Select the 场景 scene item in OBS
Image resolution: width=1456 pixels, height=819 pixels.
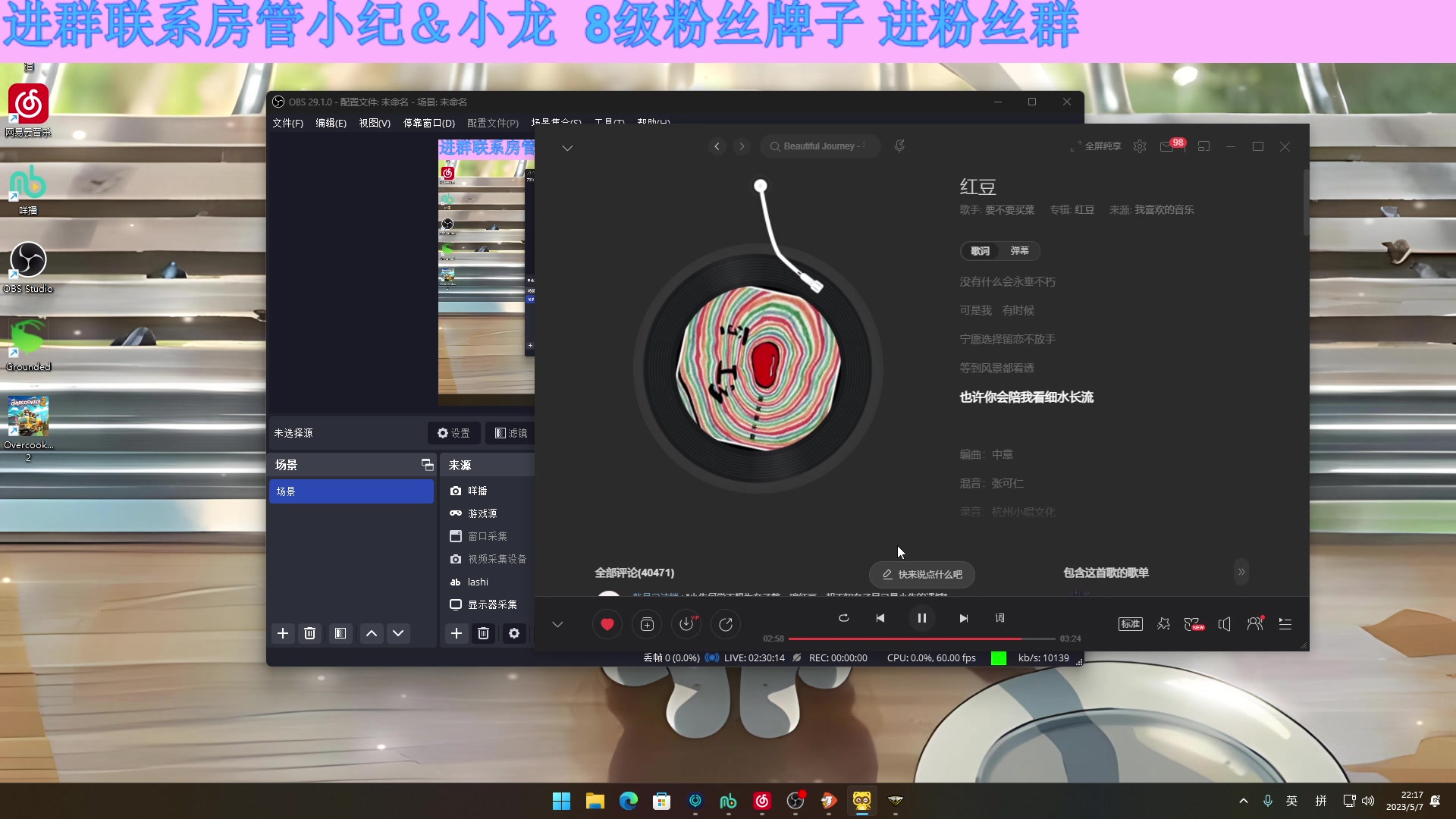pyautogui.click(x=351, y=491)
